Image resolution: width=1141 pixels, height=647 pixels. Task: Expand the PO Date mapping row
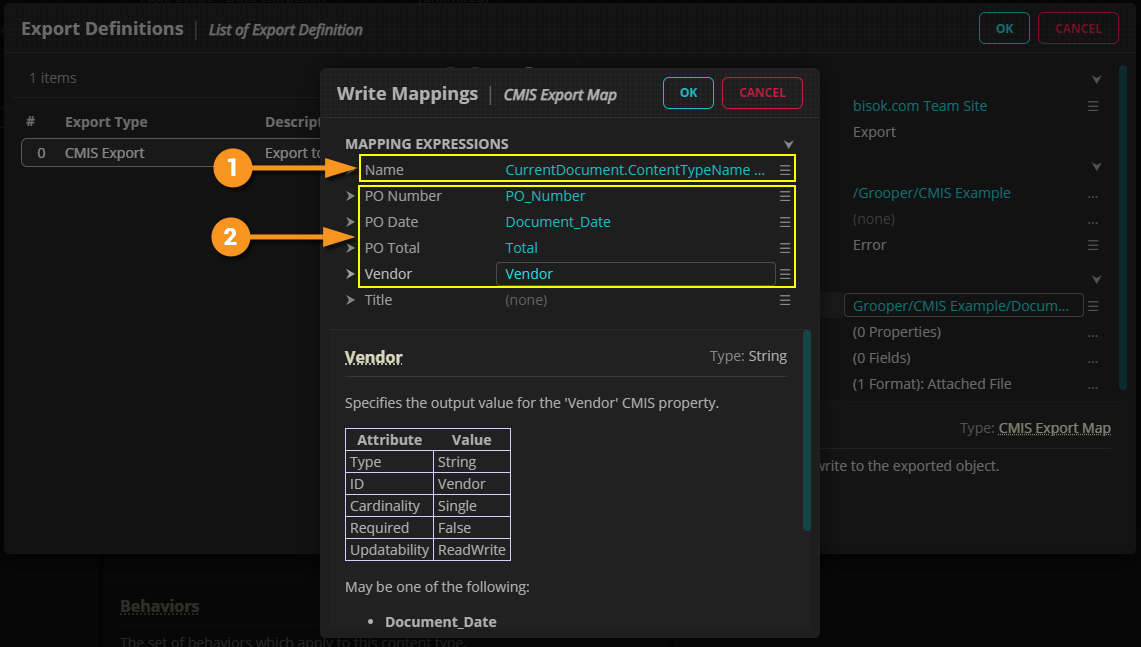pos(350,223)
